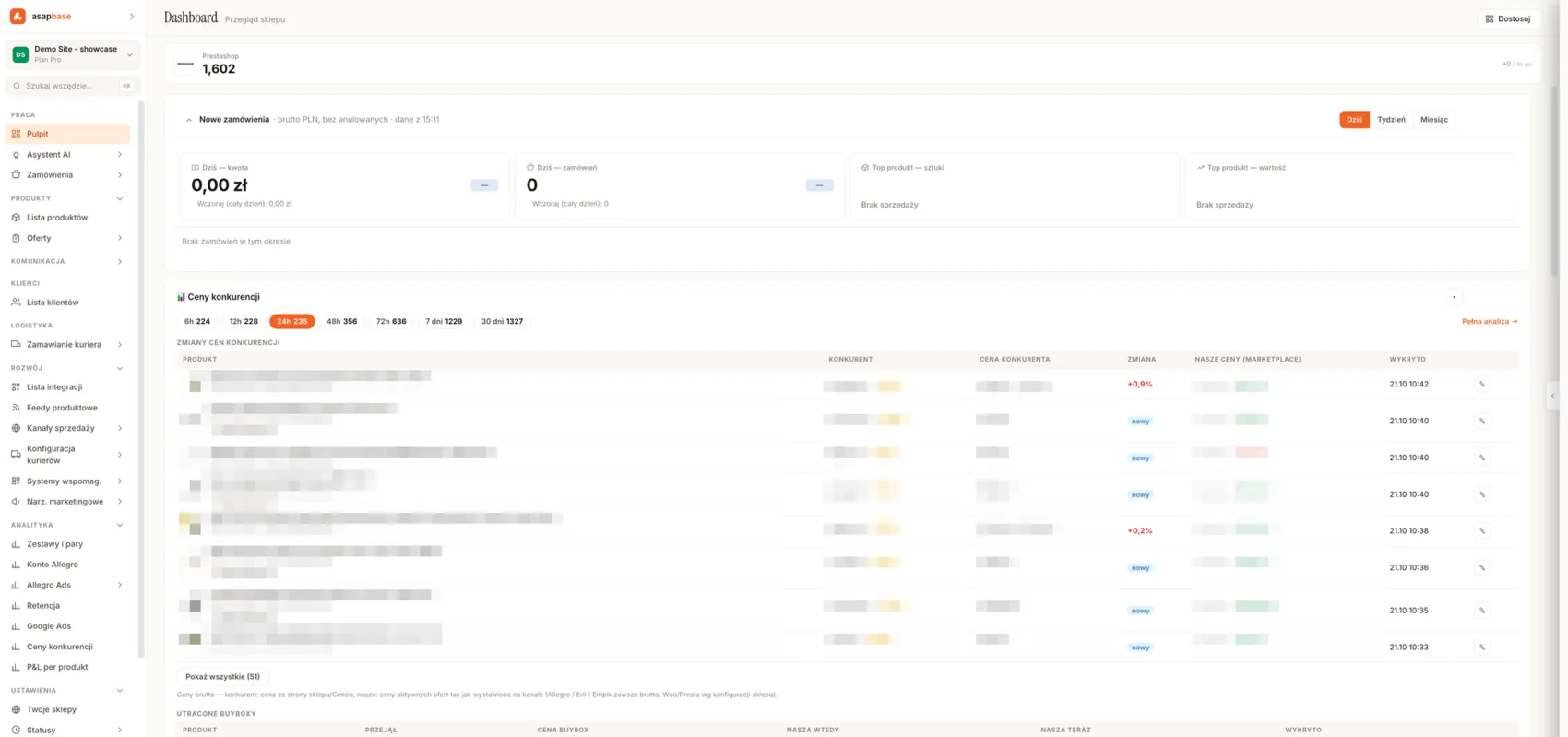
Task: Click the Lista produktów box icon
Action: pyautogui.click(x=16, y=218)
